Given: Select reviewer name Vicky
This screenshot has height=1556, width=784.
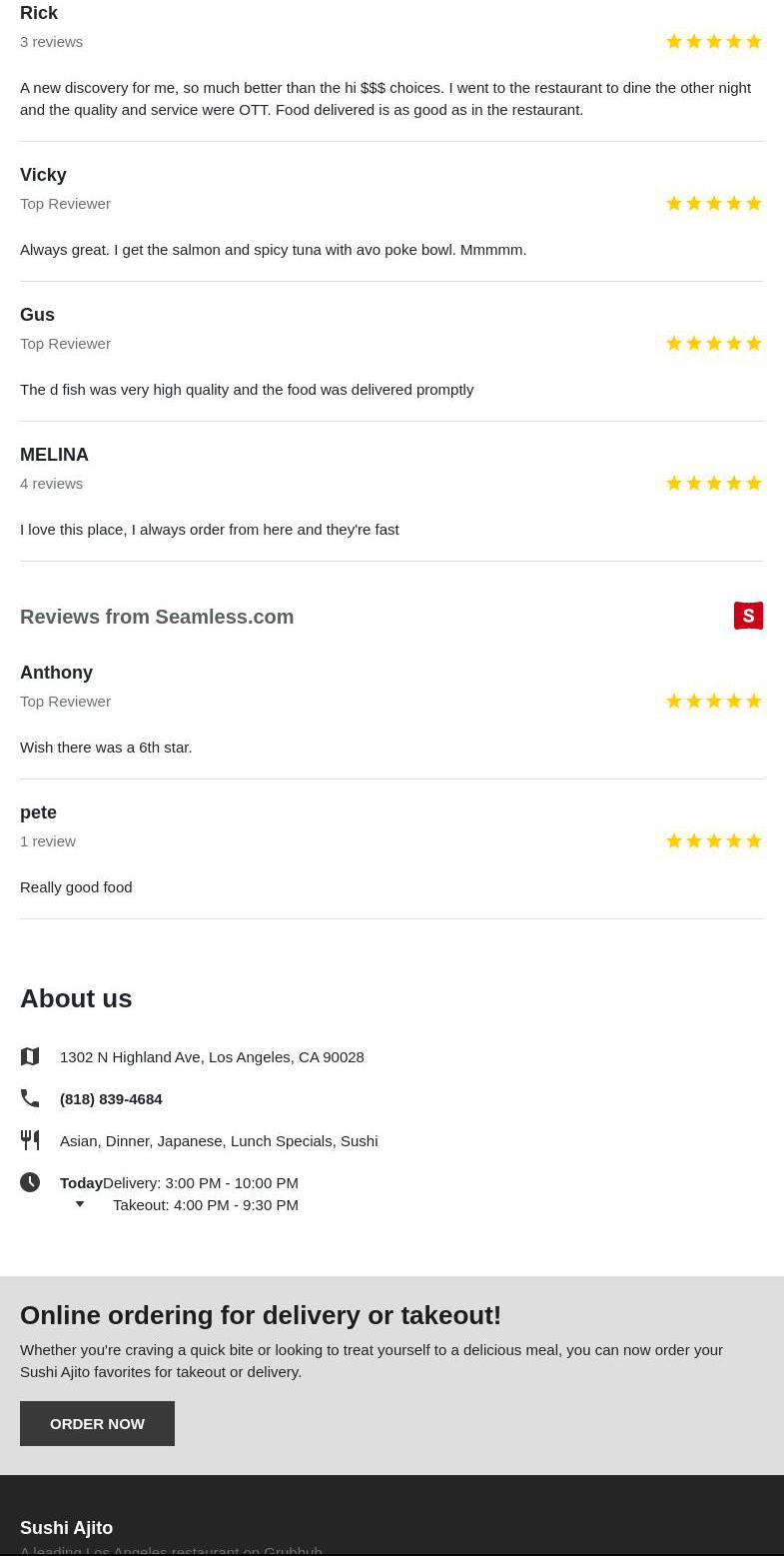Looking at the screenshot, I should point(43,175).
